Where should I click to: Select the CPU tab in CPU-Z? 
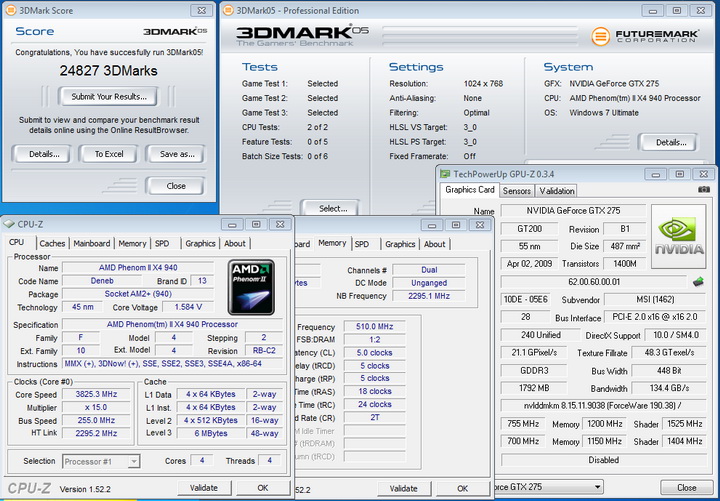[x=17, y=242]
